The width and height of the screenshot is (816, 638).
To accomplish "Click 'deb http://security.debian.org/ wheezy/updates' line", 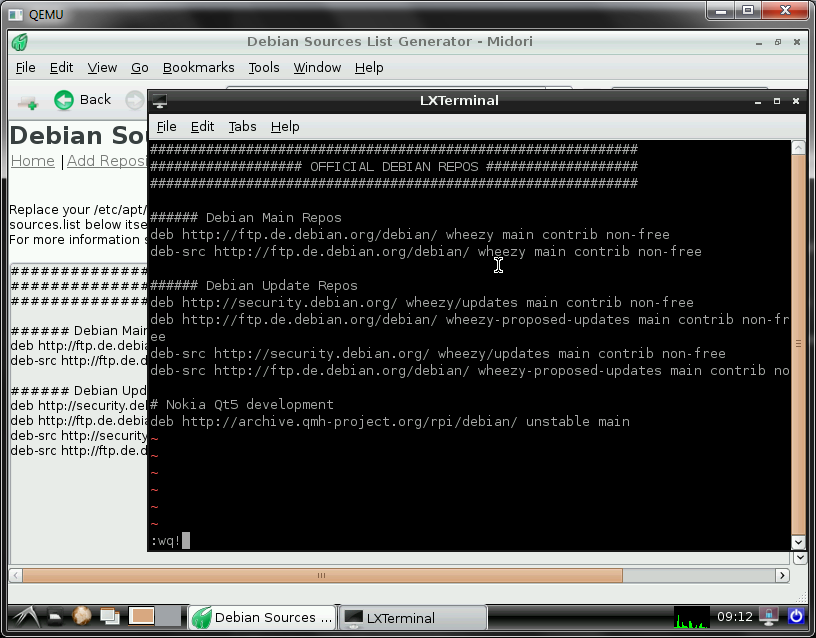I will [422, 302].
